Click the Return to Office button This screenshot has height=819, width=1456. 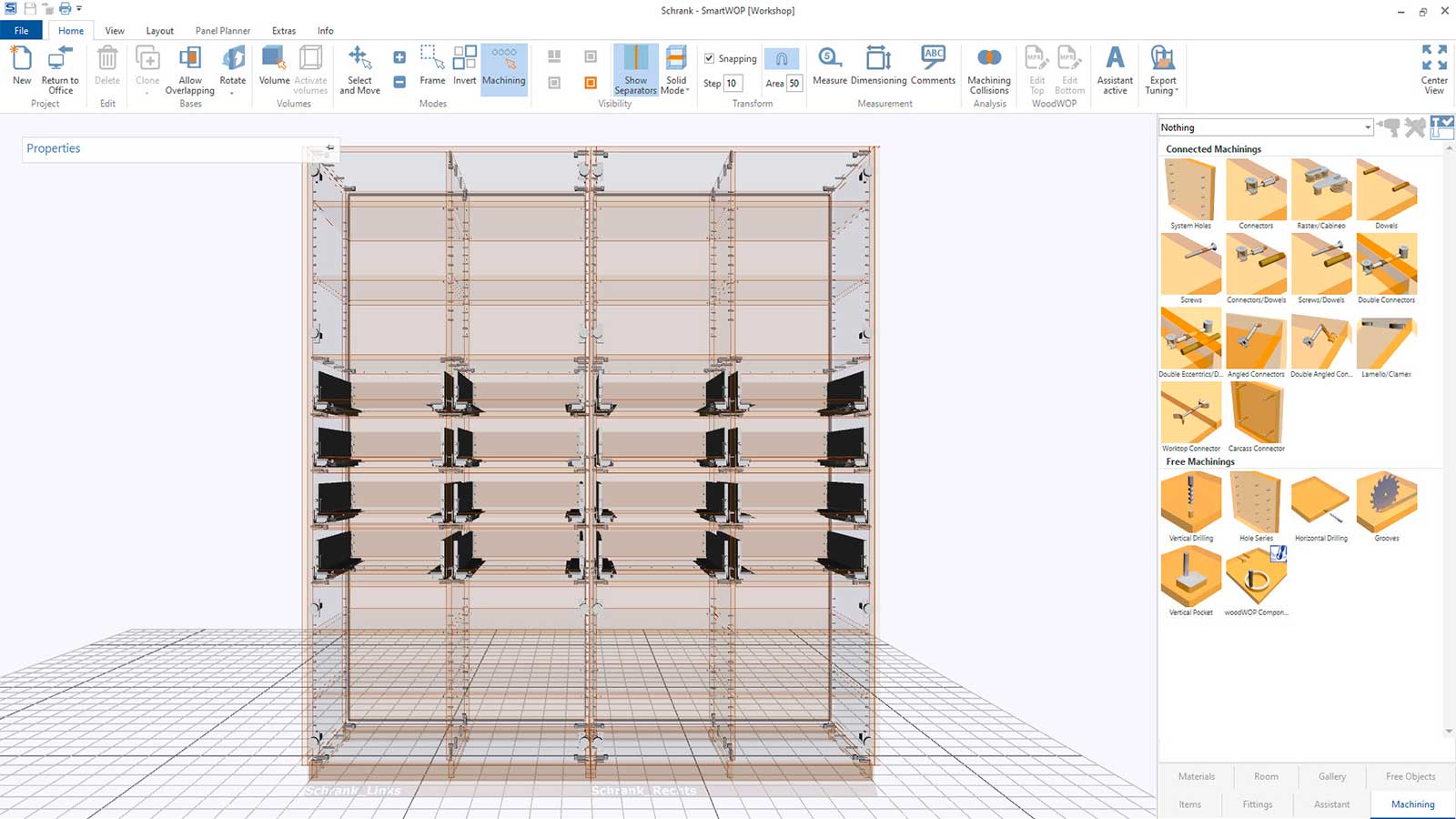pyautogui.click(x=60, y=69)
